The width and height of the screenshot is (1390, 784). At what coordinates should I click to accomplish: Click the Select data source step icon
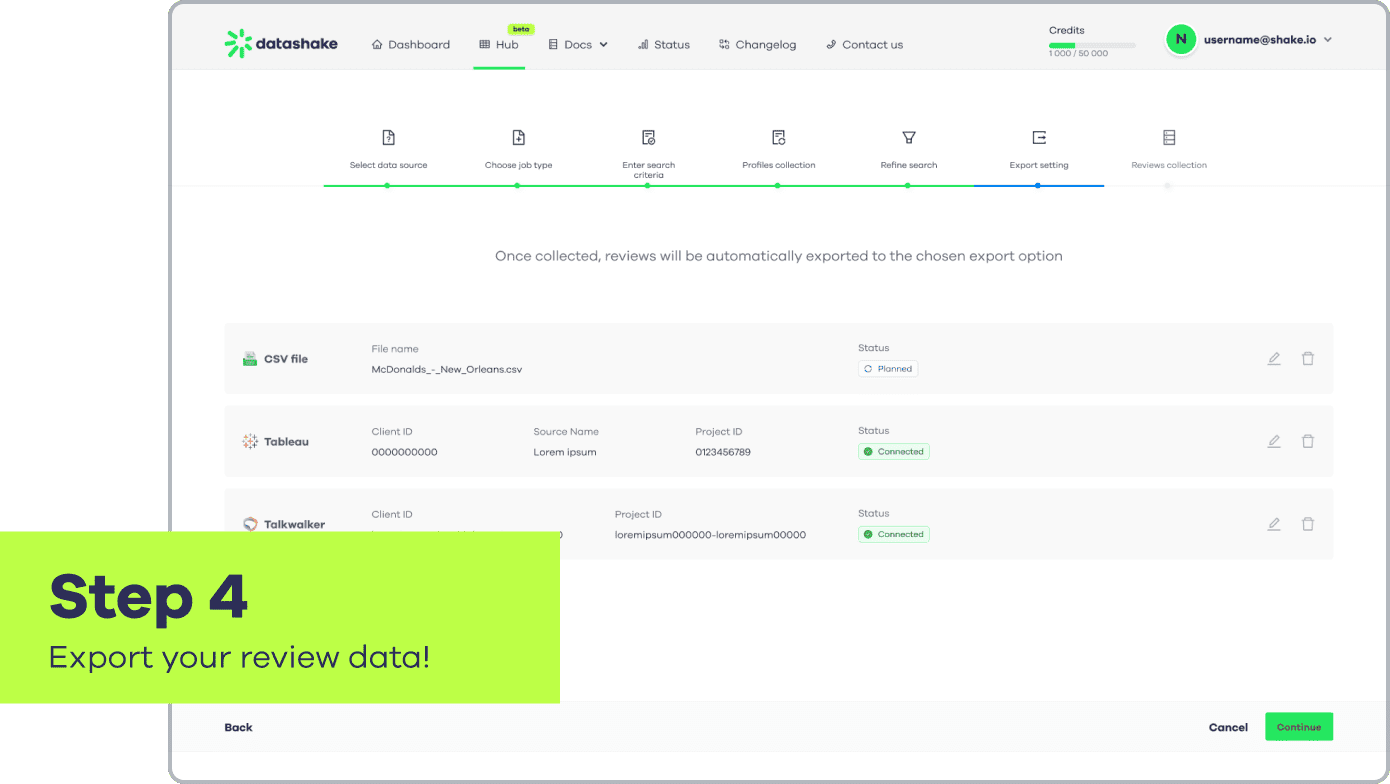389,137
